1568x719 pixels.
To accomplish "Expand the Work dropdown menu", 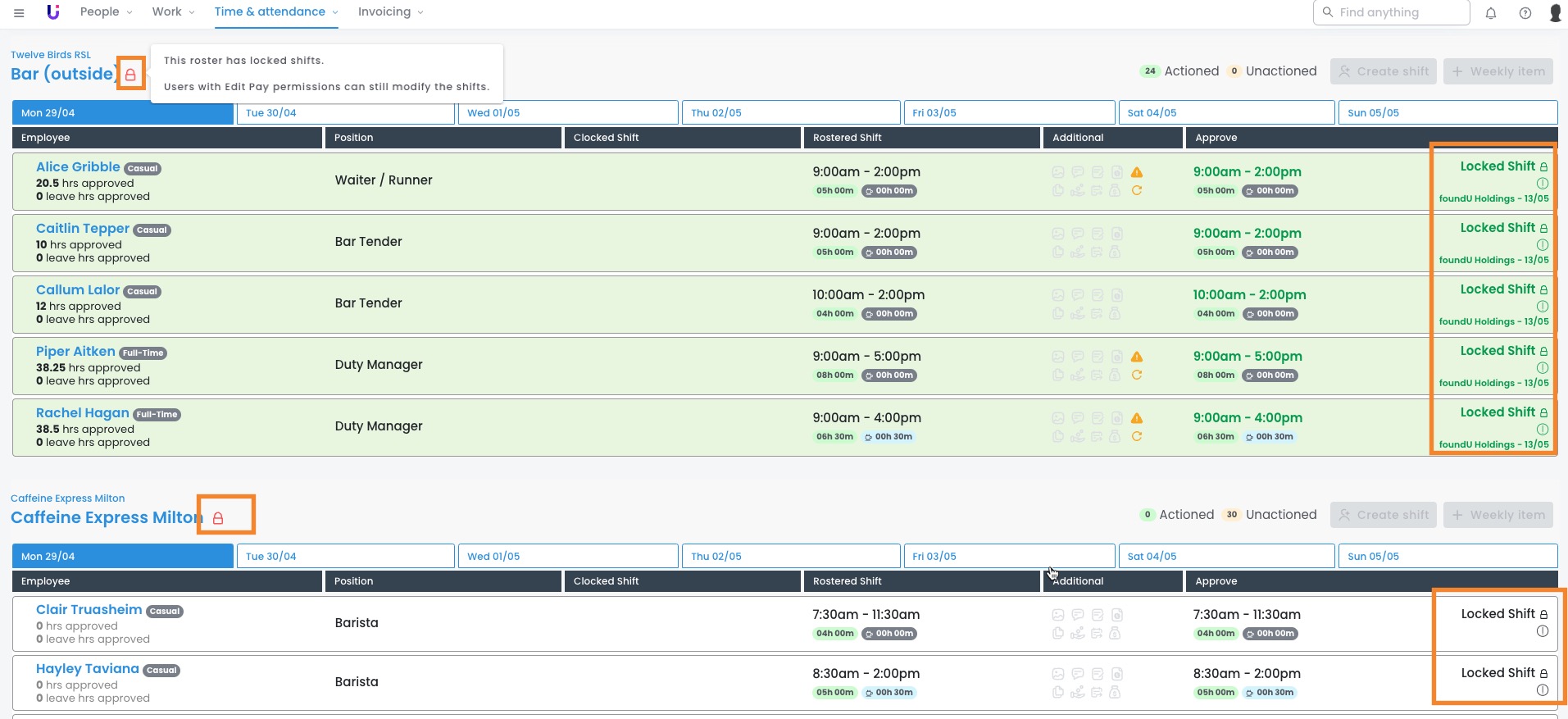I will [x=173, y=12].
